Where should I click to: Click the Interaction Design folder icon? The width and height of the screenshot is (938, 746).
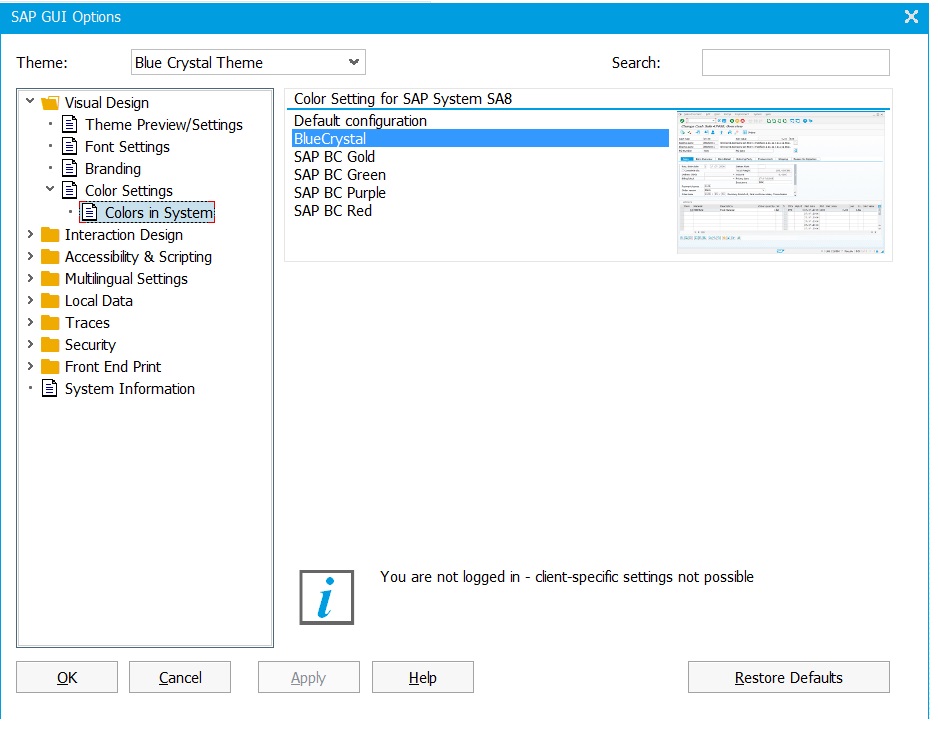(50, 235)
